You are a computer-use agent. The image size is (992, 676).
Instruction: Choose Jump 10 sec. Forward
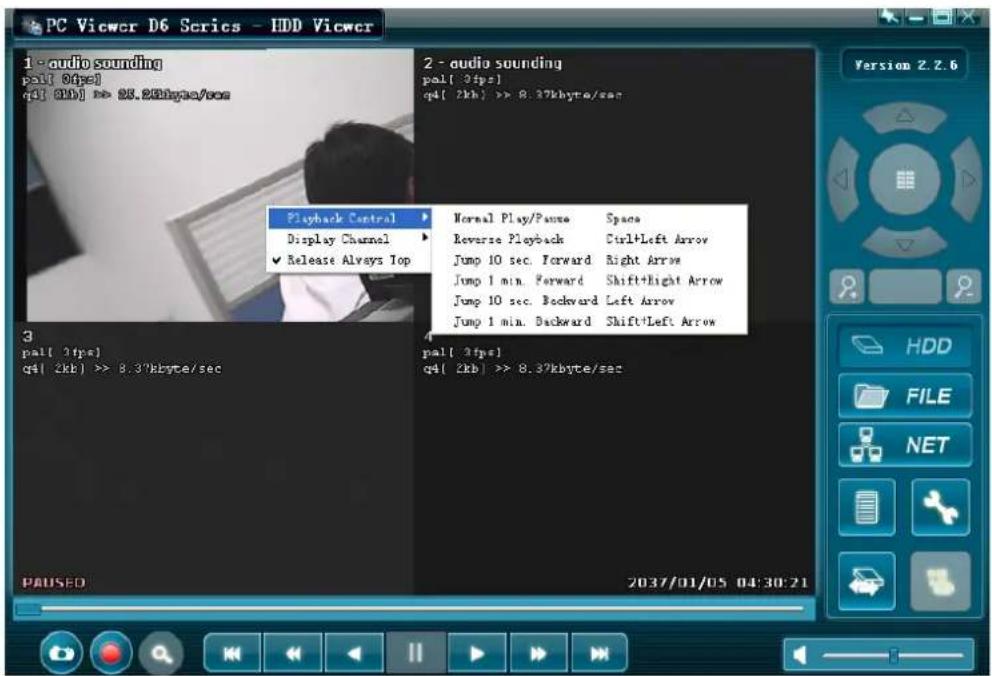point(588,260)
